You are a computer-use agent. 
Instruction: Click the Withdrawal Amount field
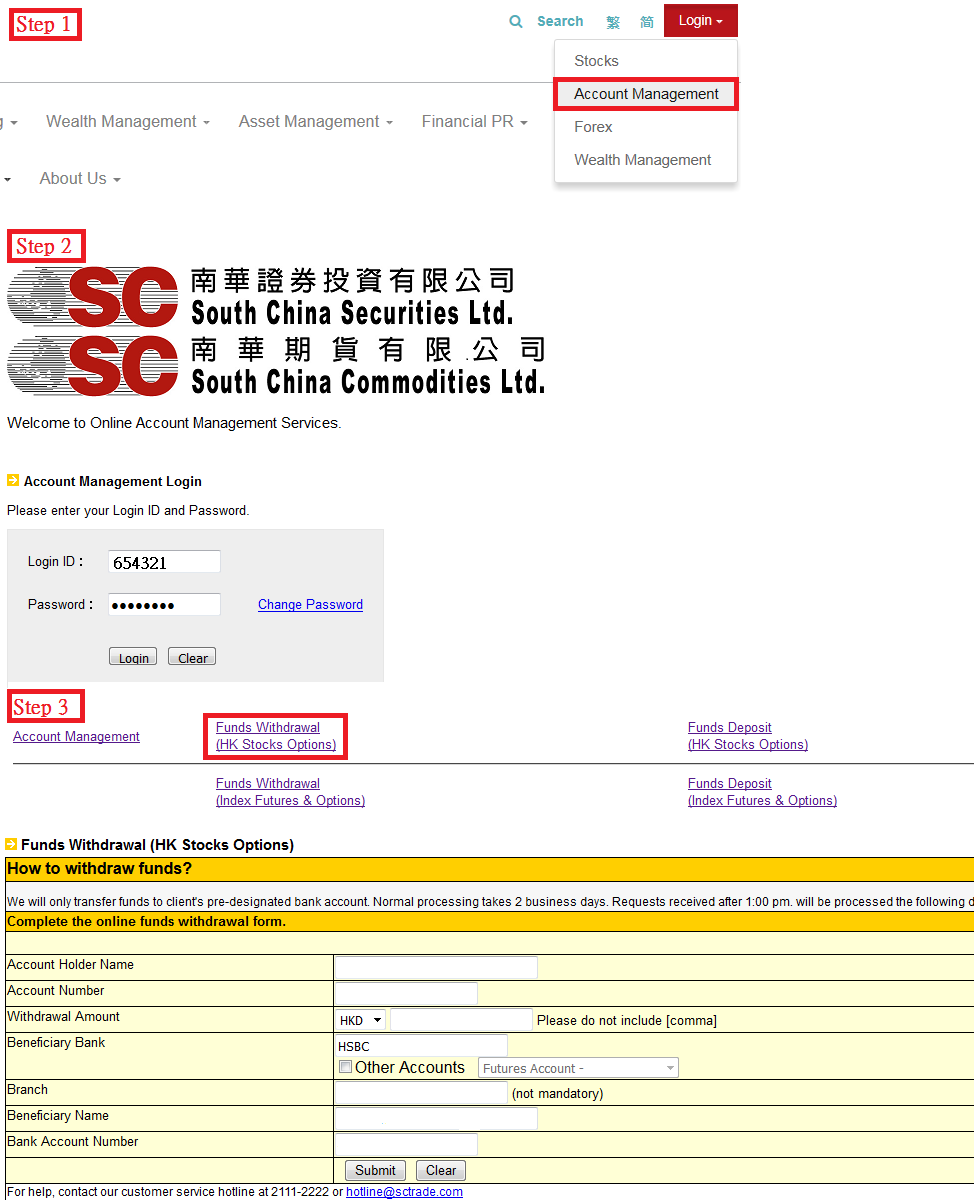[461, 1020]
